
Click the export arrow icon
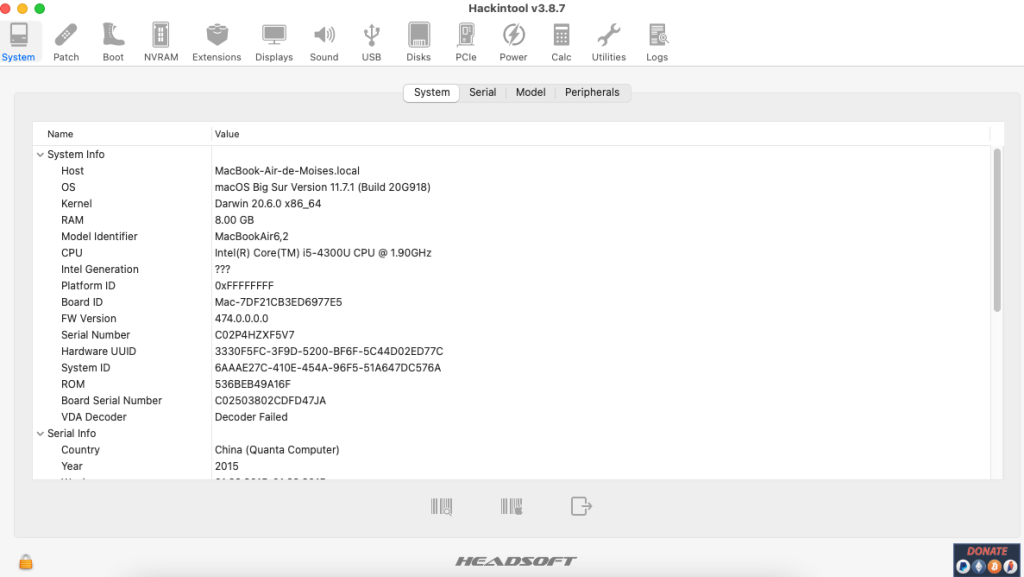(581, 507)
